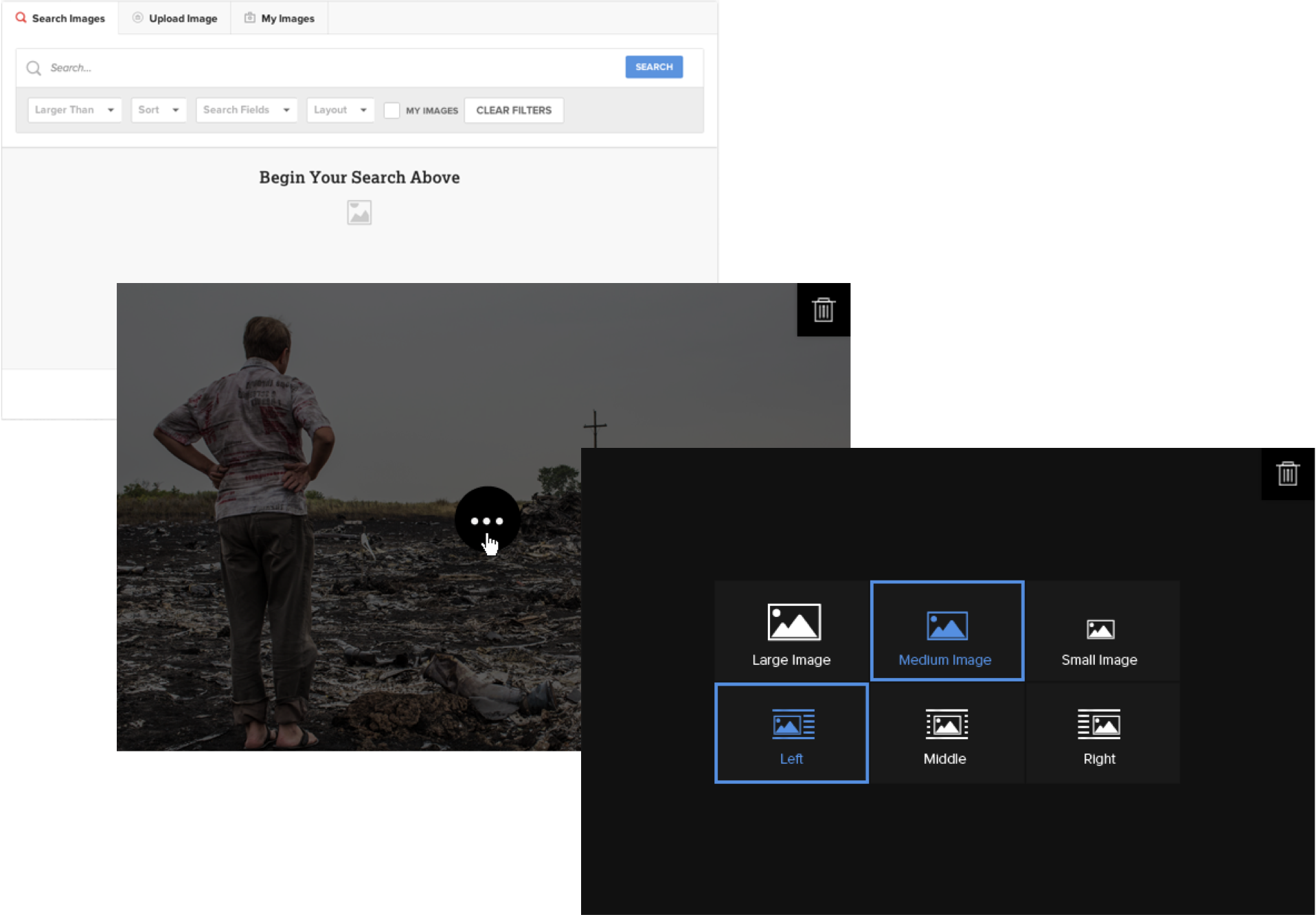
Task: Click the Clear Filters button
Action: (514, 111)
